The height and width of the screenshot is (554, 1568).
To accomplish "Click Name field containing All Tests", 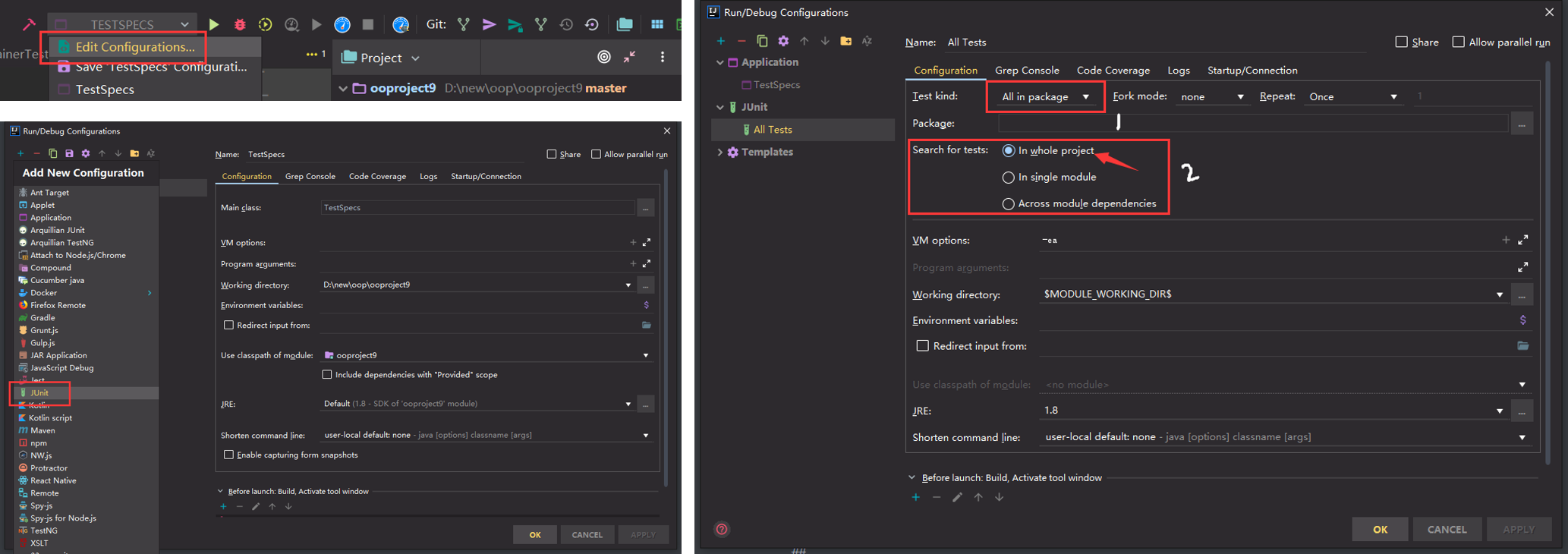I will click(x=1154, y=42).
